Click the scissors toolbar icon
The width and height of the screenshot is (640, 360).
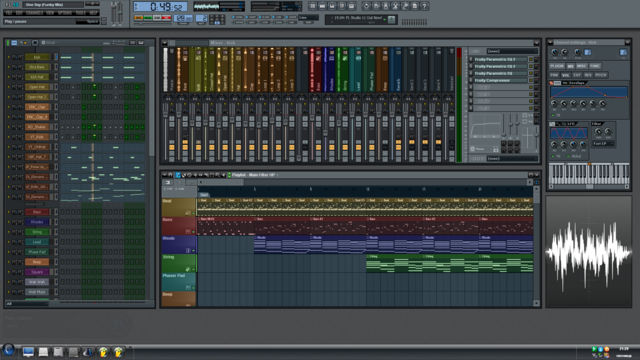395,6
